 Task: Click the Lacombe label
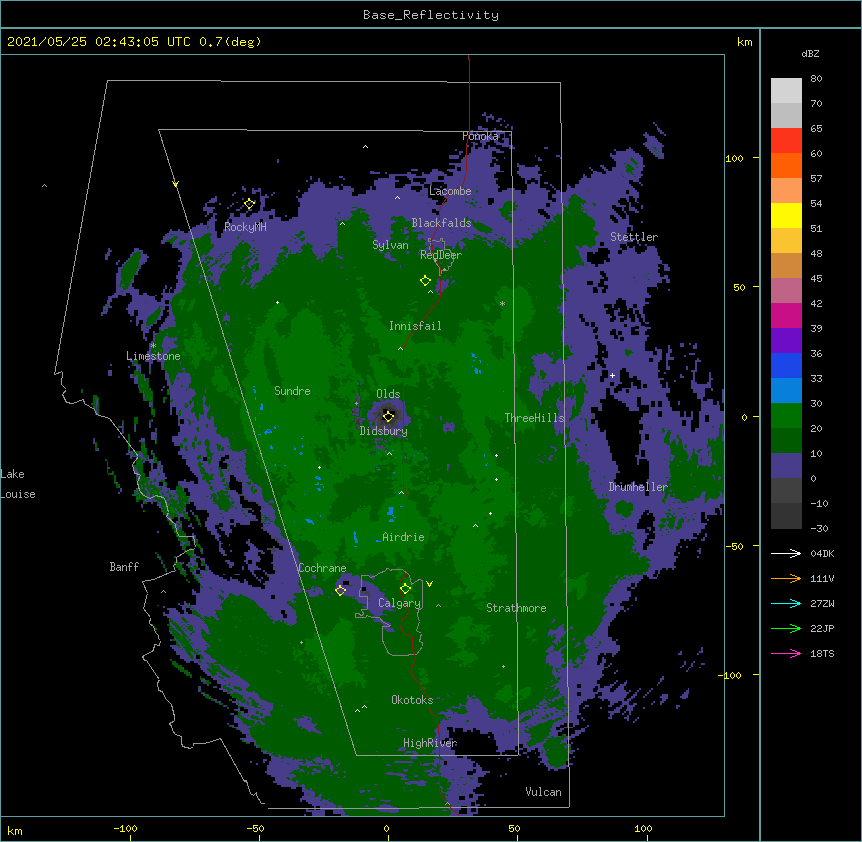(x=450, y=191)
